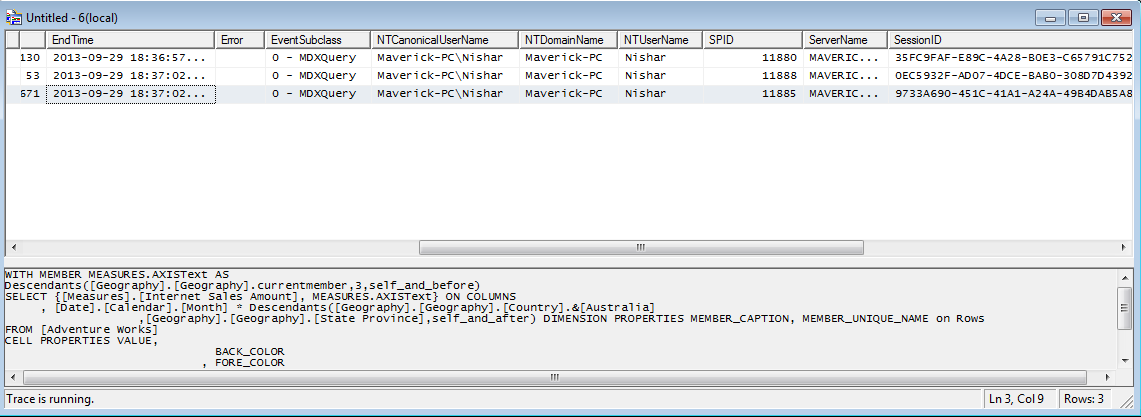Click the Error column header
Screen dimensions: 1141x417
240,40
